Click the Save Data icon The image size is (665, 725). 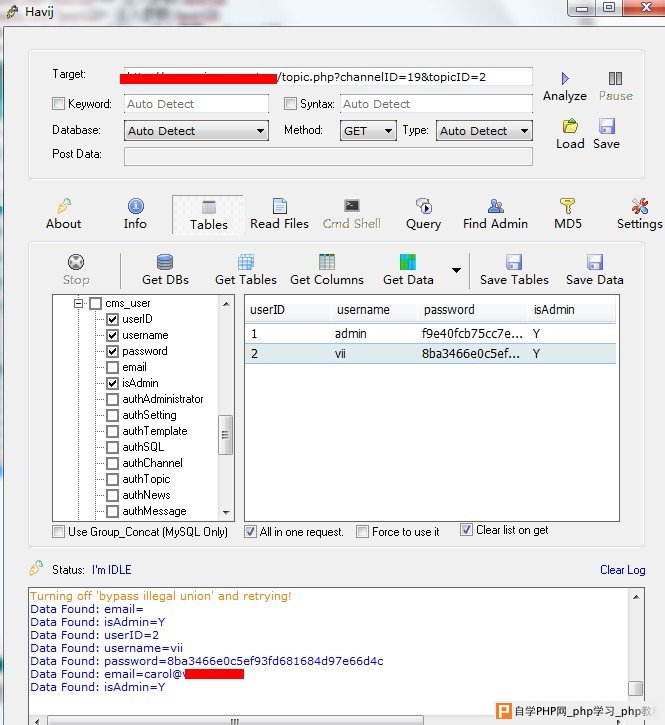[595, 262]
